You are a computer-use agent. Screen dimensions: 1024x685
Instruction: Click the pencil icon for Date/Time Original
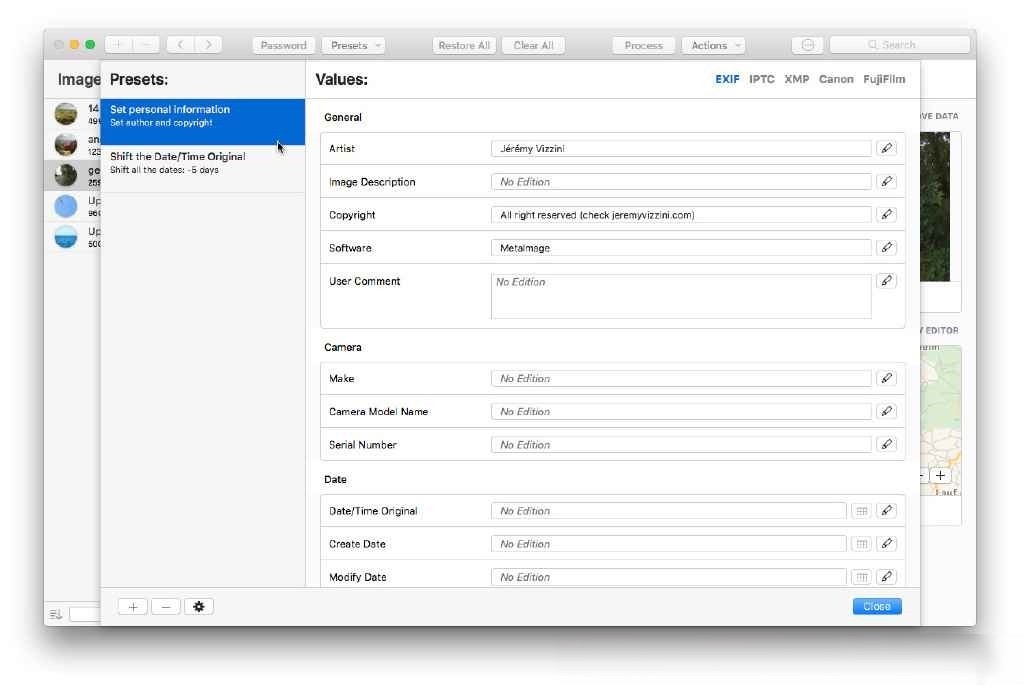point(886,511)
